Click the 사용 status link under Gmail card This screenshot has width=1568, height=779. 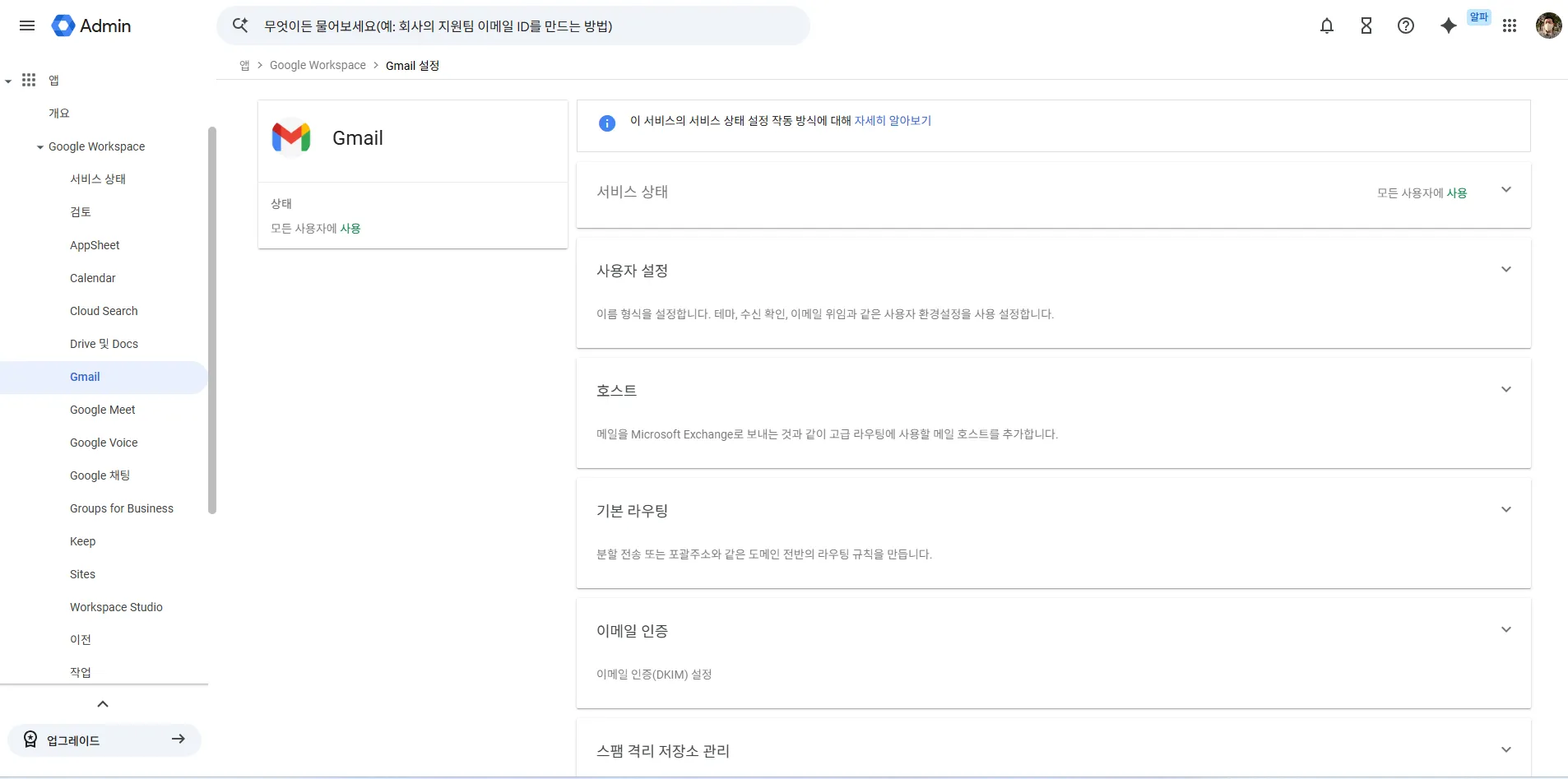[x=350, y=229]
